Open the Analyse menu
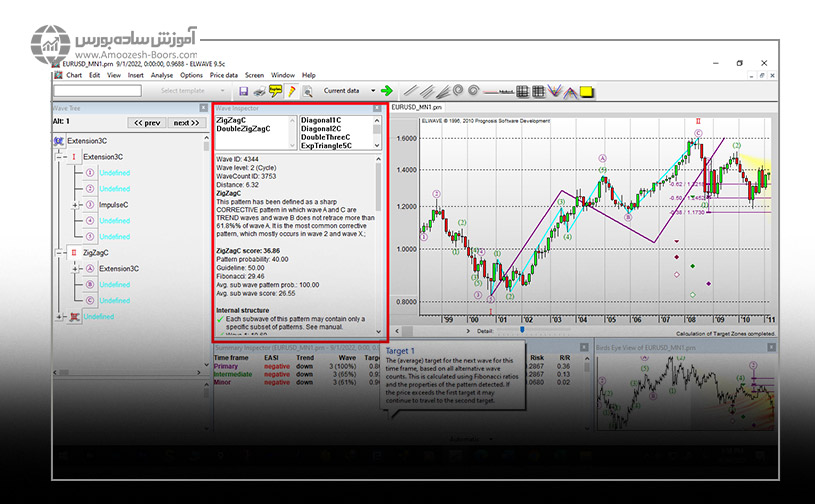The image size is (815, 504). click(162, 75)
